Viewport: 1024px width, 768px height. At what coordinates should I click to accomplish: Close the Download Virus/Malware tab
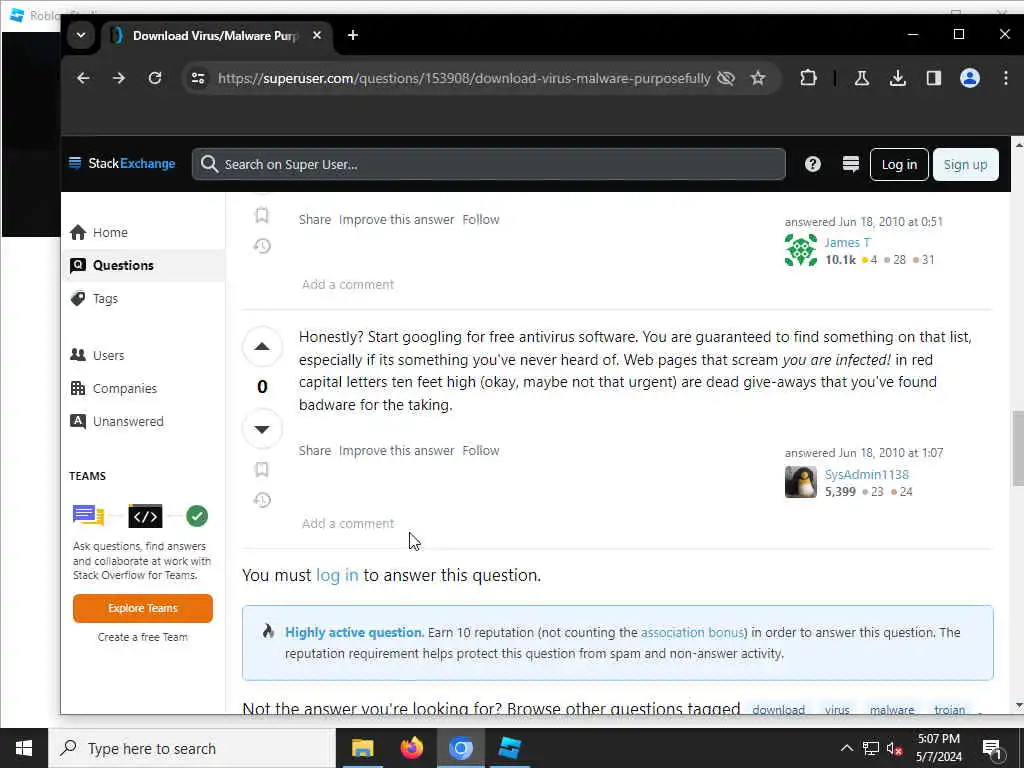pos(317,35)
